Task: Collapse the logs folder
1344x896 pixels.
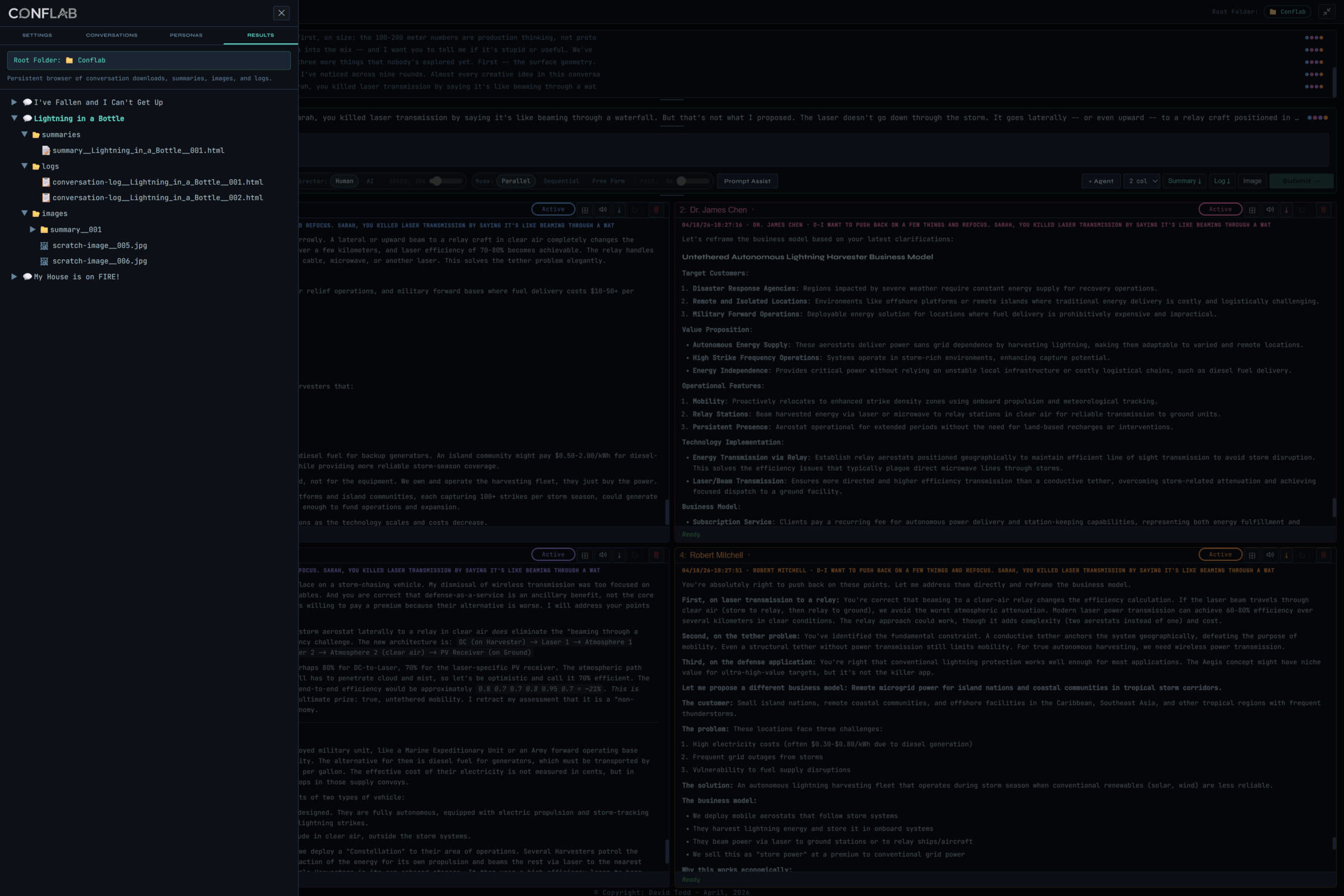Action: click(x=24, y=166)
